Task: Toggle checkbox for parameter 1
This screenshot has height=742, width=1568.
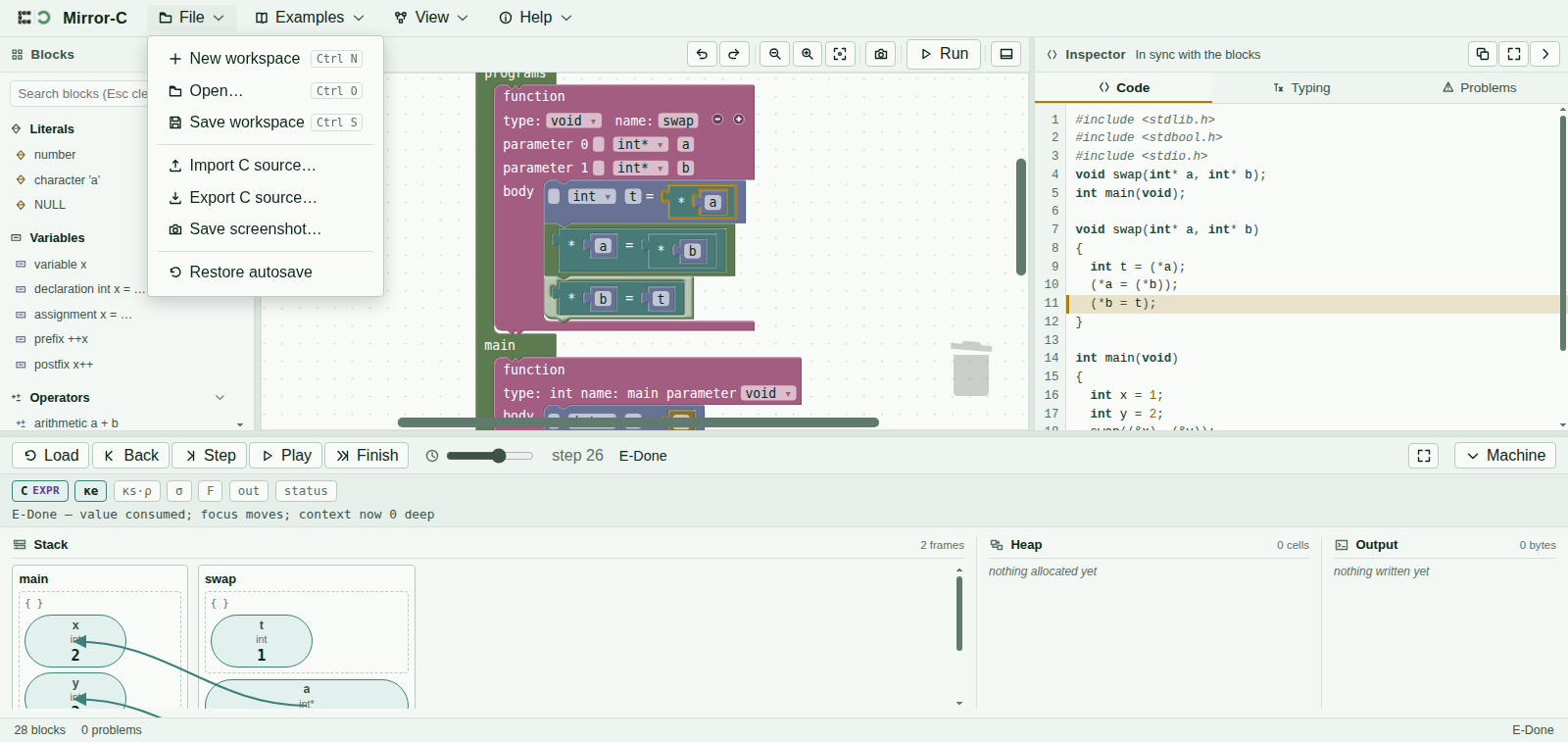Action: click(x=599, y=168)
